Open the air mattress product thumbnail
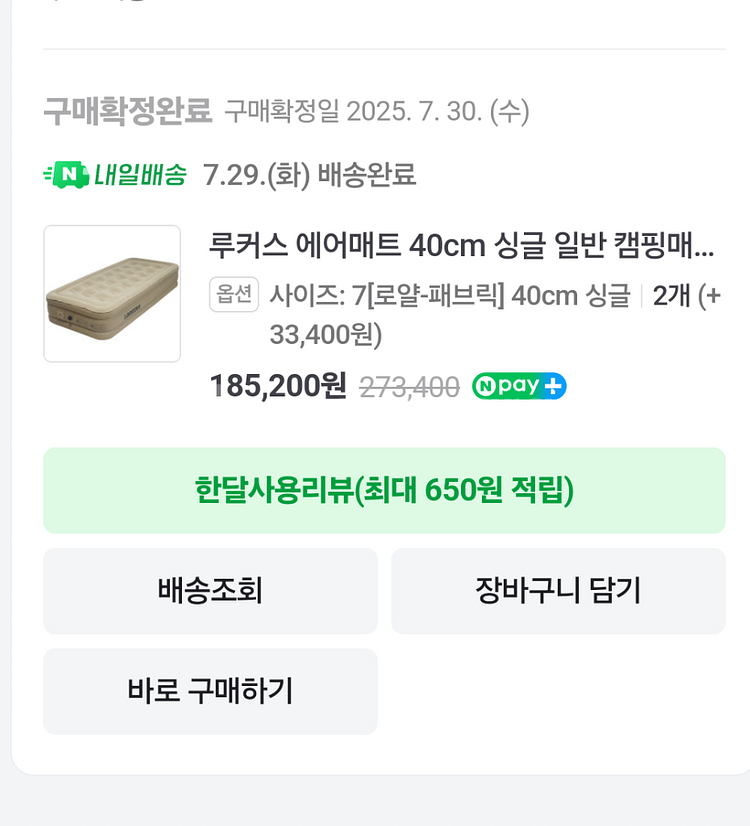 [x=112, y=293]
